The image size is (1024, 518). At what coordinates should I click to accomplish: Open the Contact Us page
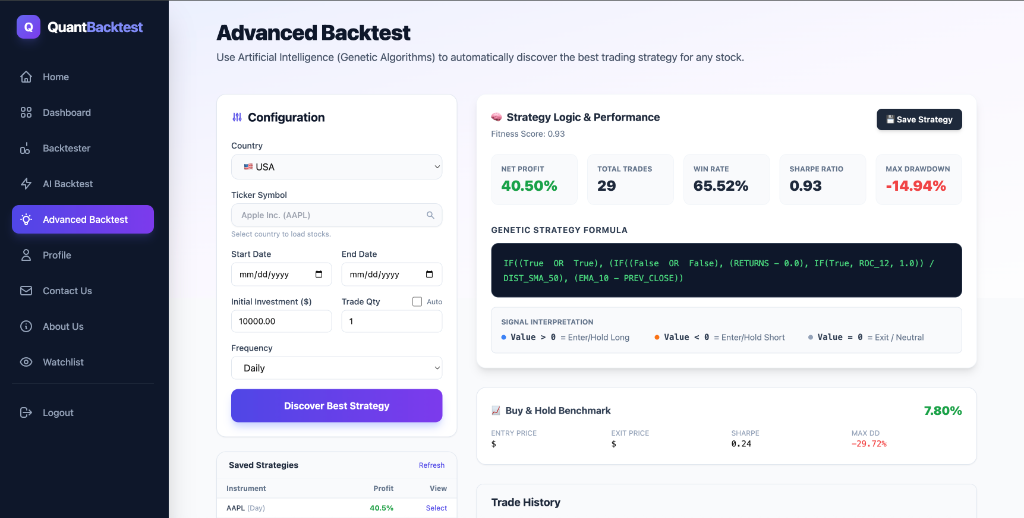pyautogui.click(x=67, y=291)
